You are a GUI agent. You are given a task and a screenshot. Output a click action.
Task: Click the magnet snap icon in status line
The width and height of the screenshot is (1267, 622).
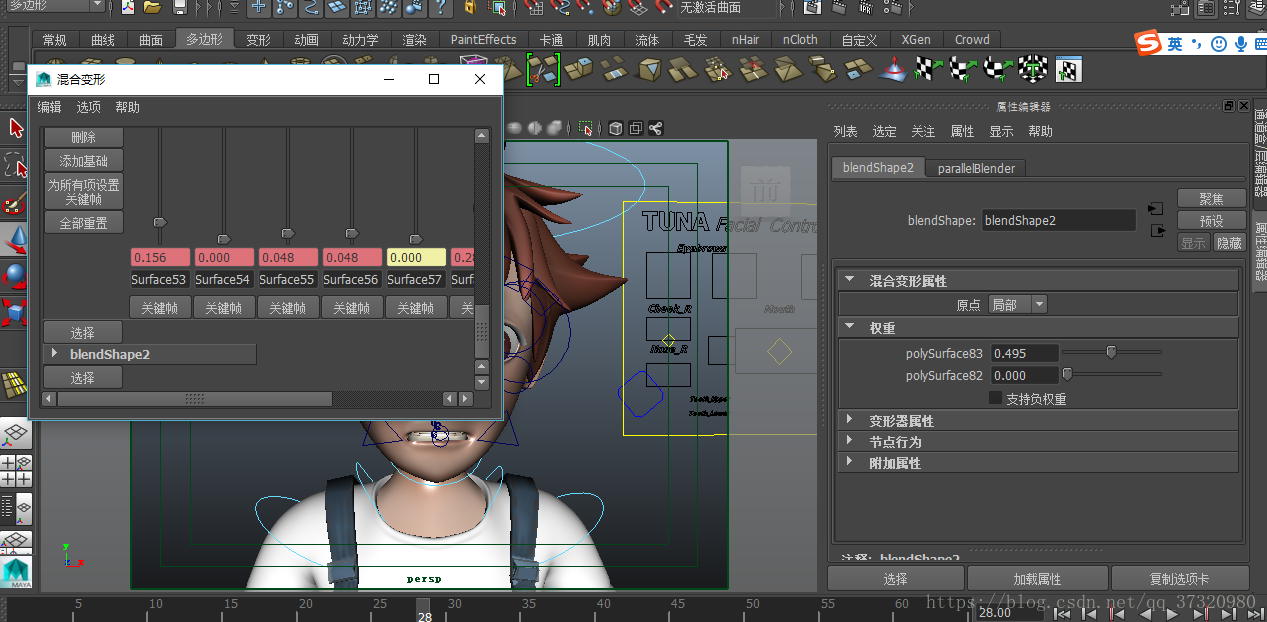(663, 7)
